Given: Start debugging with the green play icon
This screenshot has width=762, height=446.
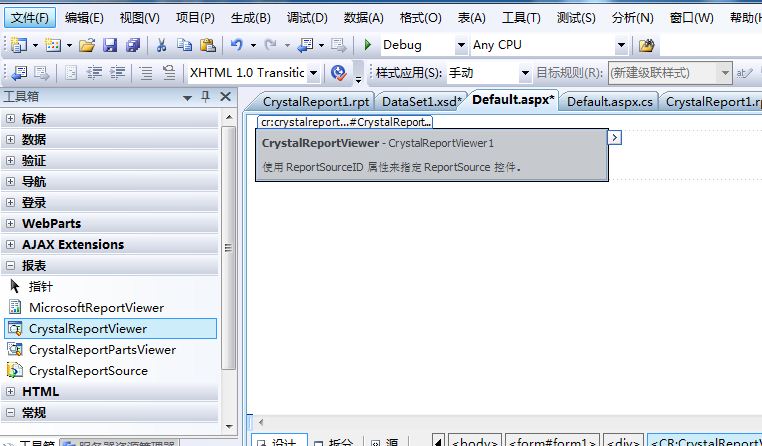Looking at the screenshot, I should pyautogui.click(x=368, y=45).
